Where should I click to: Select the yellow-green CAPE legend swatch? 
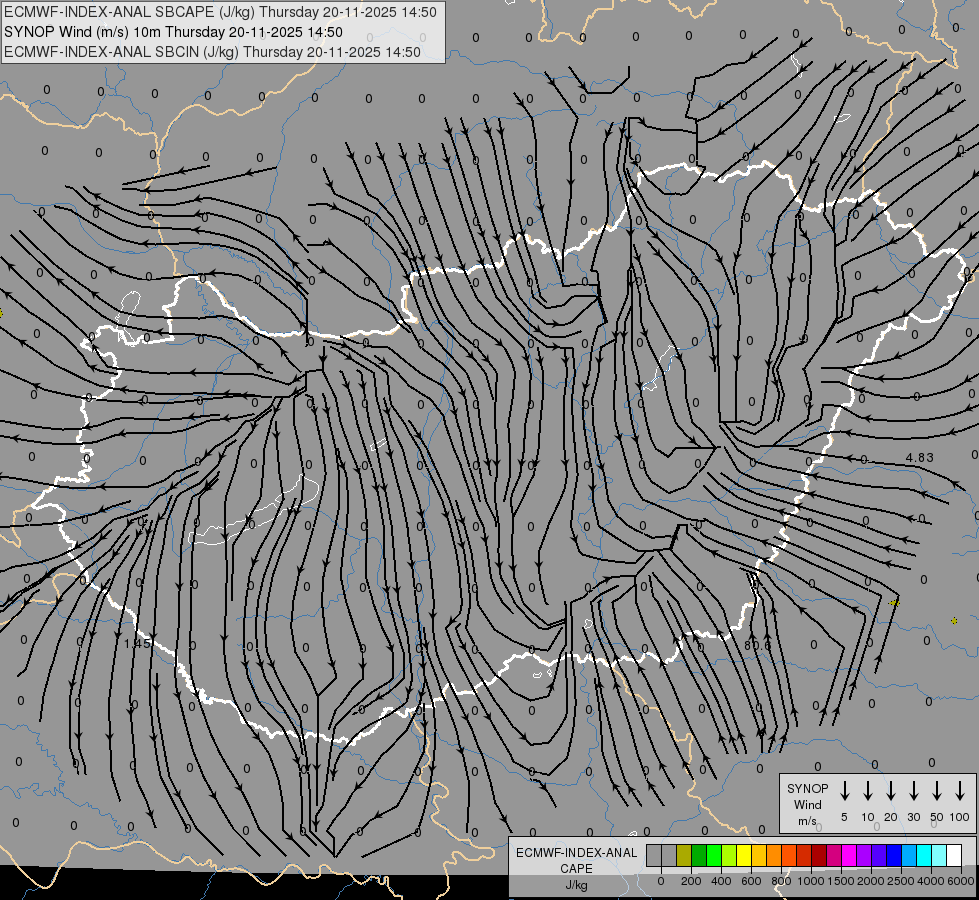pos(729,855)
